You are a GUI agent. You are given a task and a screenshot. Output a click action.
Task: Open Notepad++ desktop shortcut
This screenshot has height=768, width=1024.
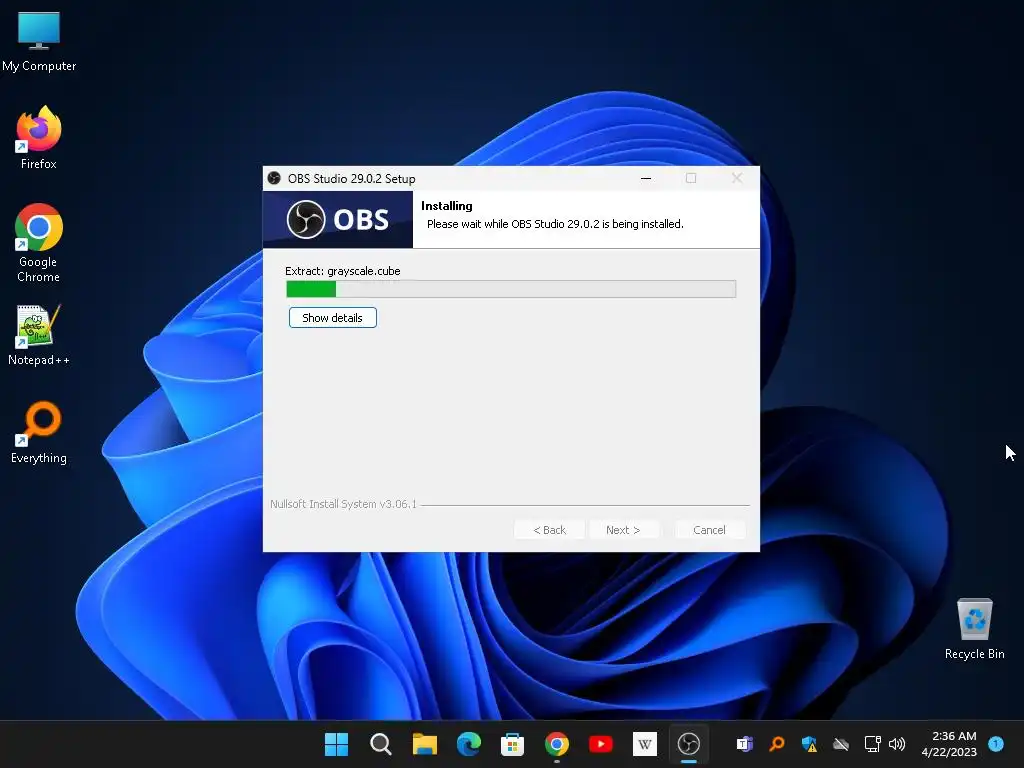(39, 335)
